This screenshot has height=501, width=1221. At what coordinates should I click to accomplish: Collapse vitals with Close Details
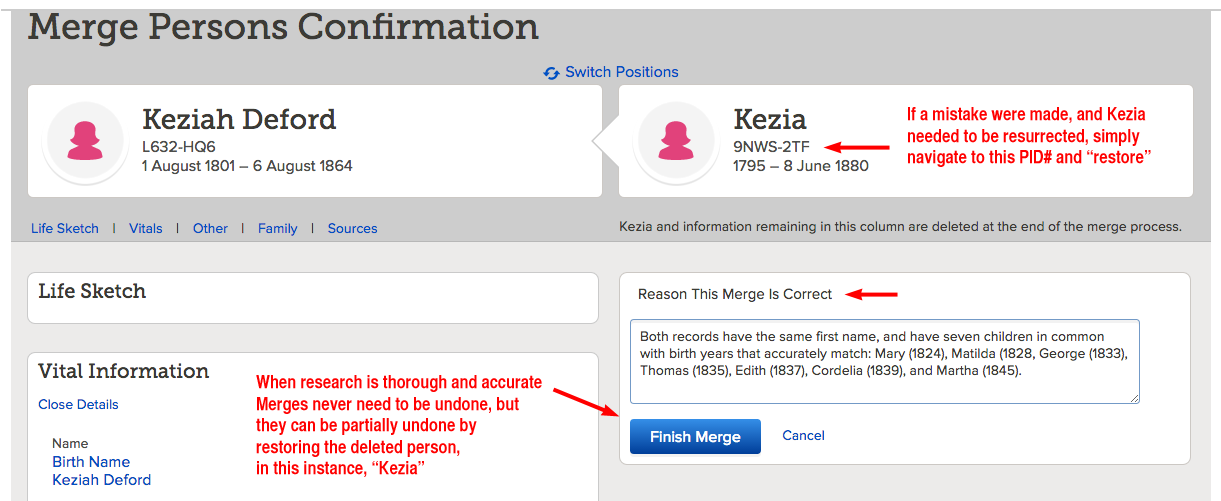click(78, 404)
